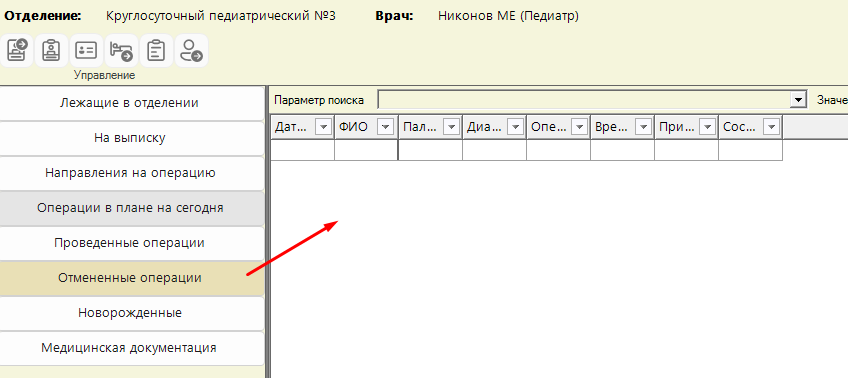Click the hospital bed transfer icon

(x=121, y=50)
